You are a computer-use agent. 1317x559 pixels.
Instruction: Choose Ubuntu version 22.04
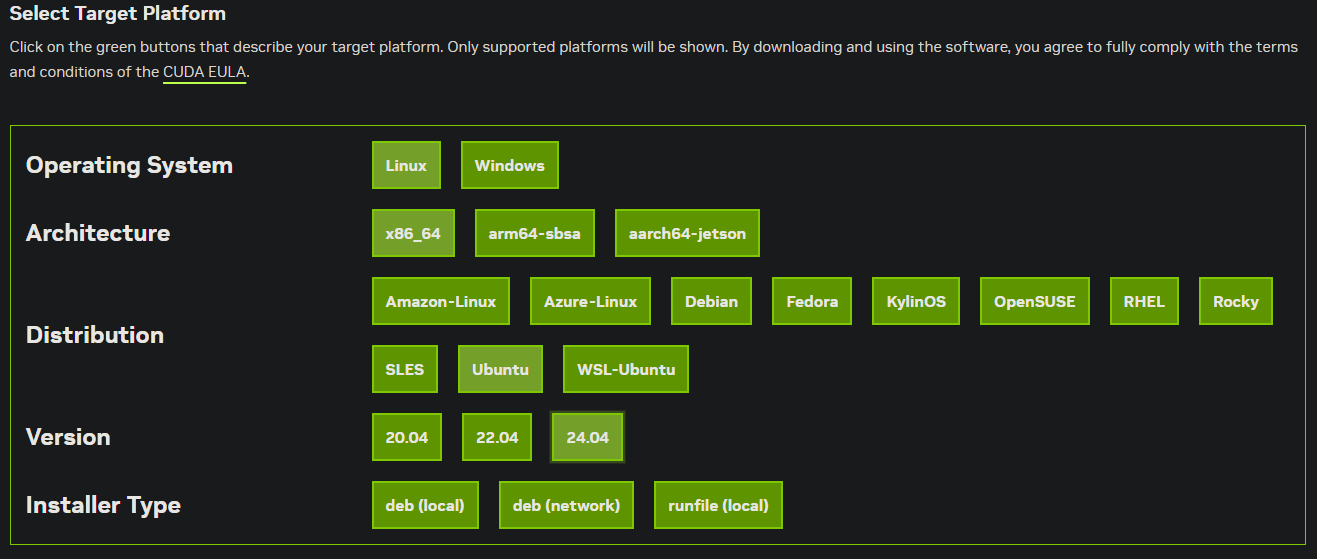[497, 437]
